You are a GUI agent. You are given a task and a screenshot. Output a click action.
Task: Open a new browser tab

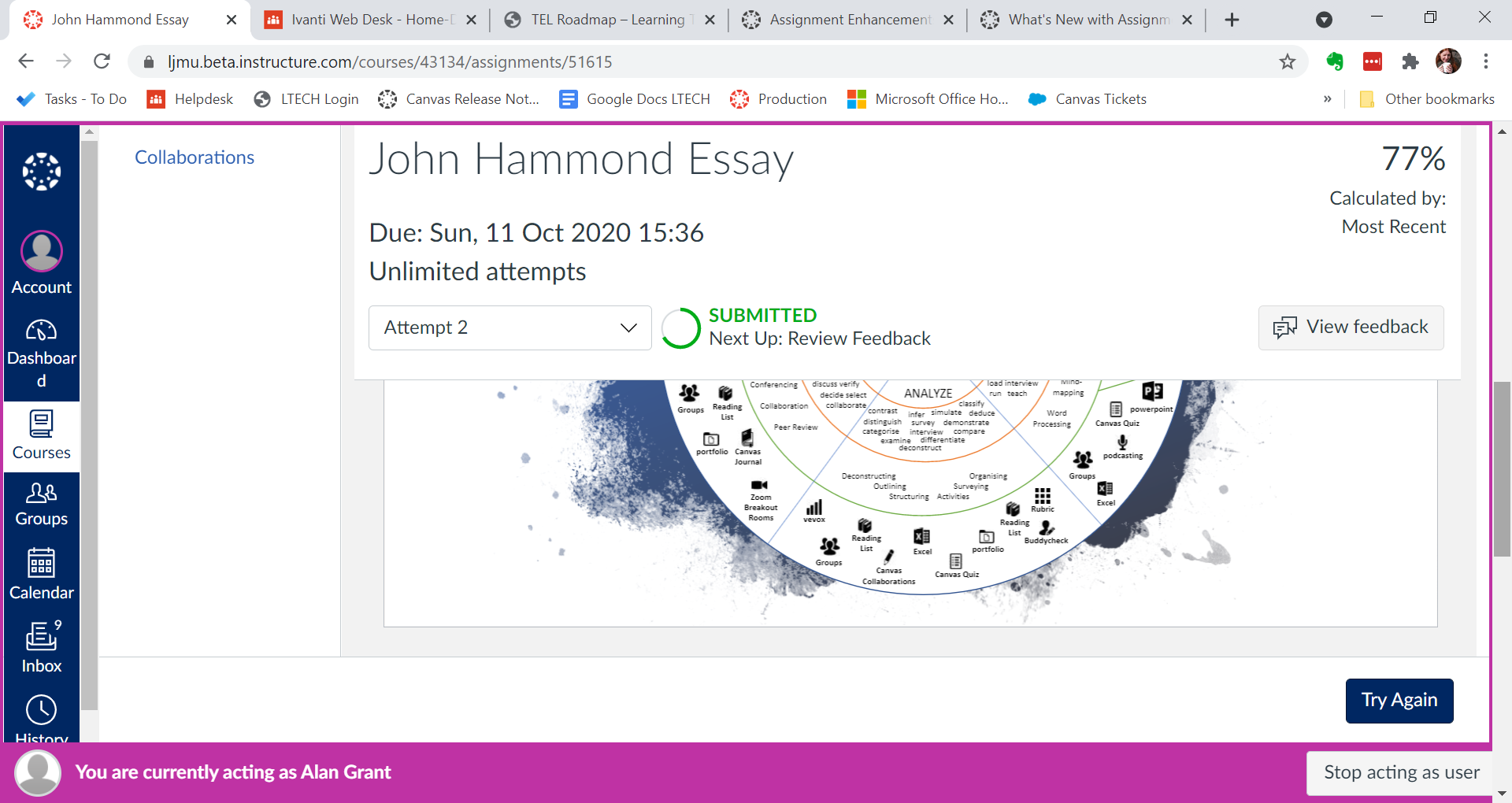point(1232,20)
